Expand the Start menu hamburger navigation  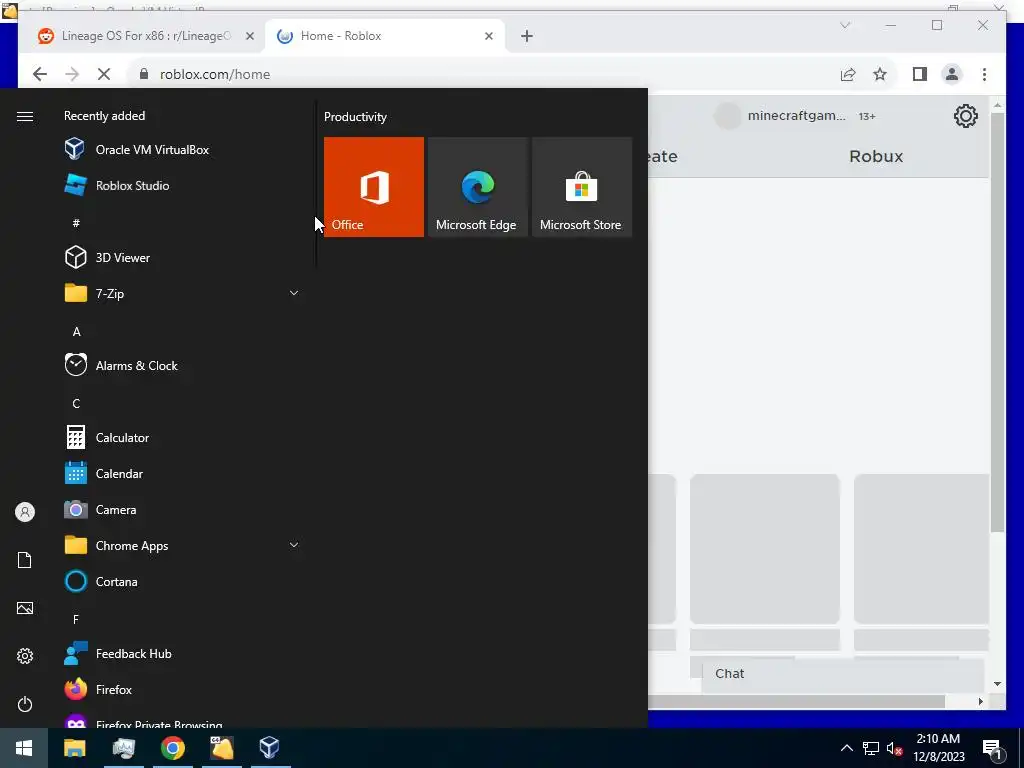(25, 116)
